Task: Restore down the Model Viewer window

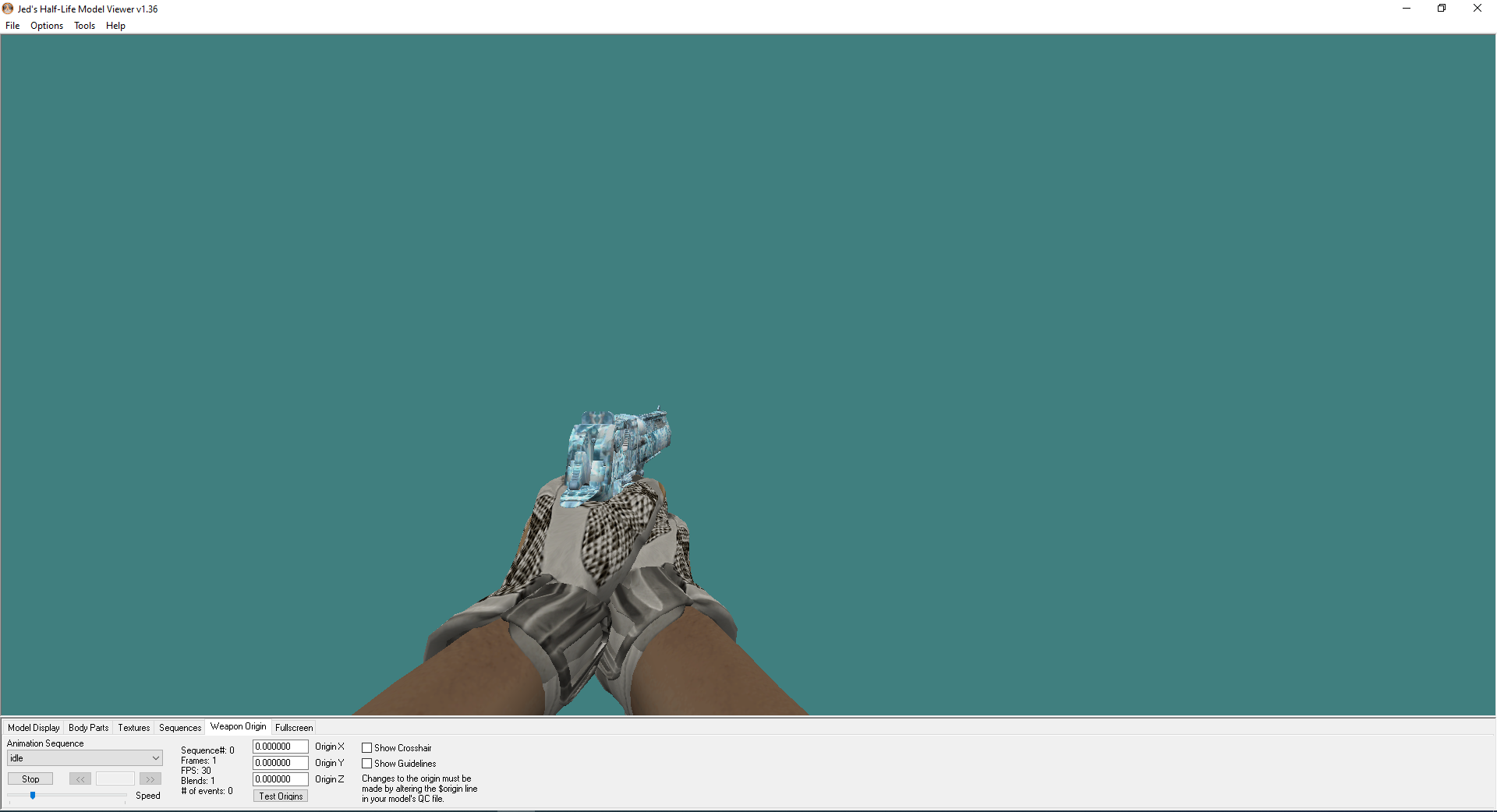Action: pyautogui.click(x=1442, y=9)
